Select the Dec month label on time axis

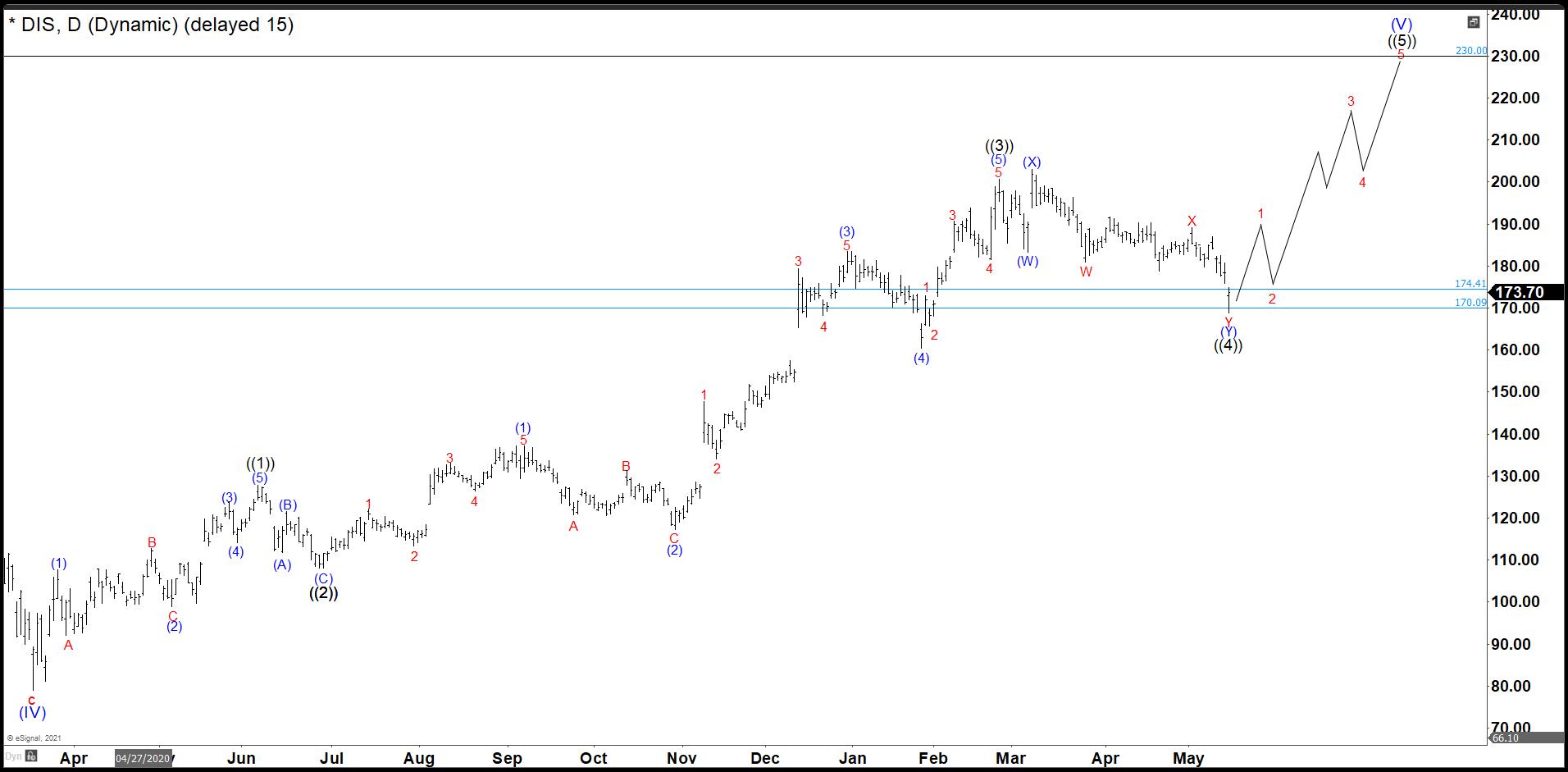pos(764,759)
